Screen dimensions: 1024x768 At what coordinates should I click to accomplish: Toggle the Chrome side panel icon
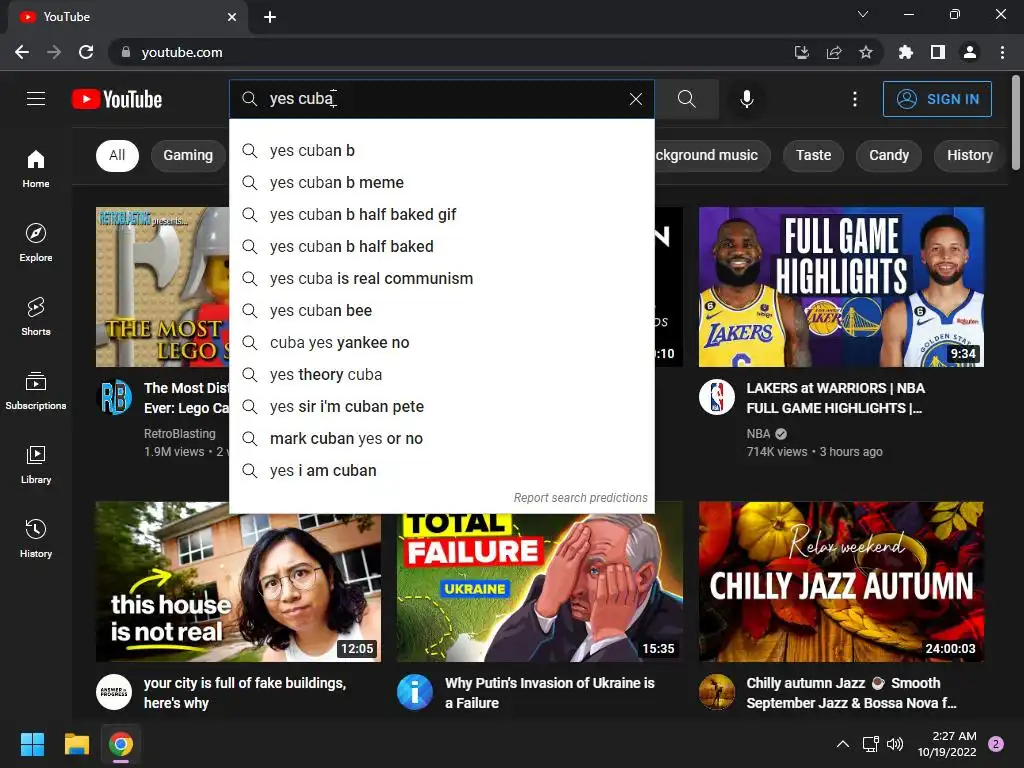(x=937, y=52)
